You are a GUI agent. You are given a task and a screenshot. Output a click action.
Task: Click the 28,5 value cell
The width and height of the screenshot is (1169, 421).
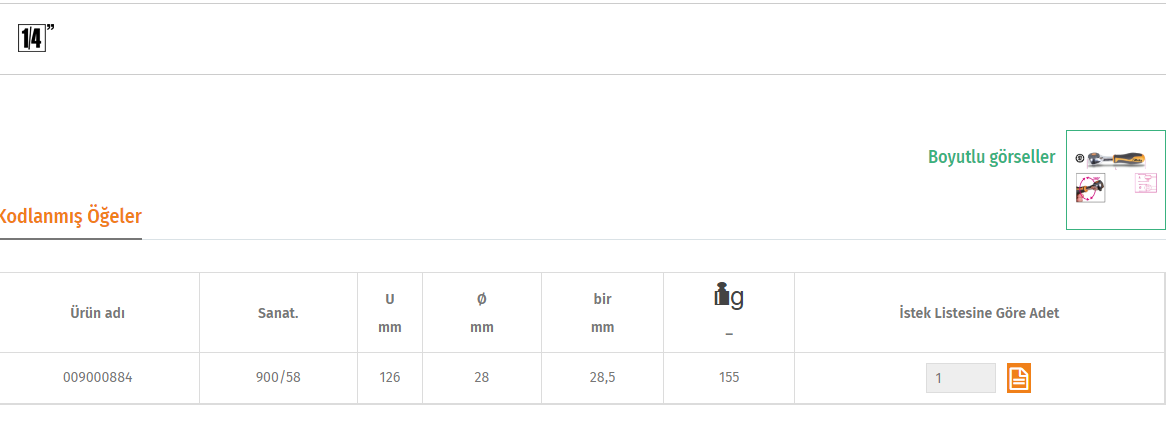click(602, 378)
